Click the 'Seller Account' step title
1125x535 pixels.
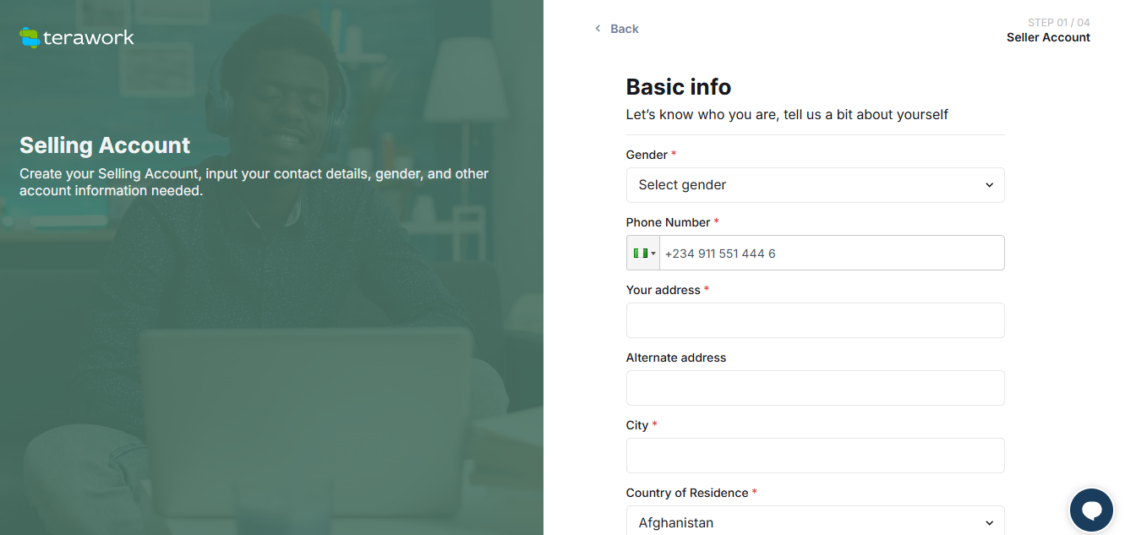pyautogui.click(x=1048, y=38)
